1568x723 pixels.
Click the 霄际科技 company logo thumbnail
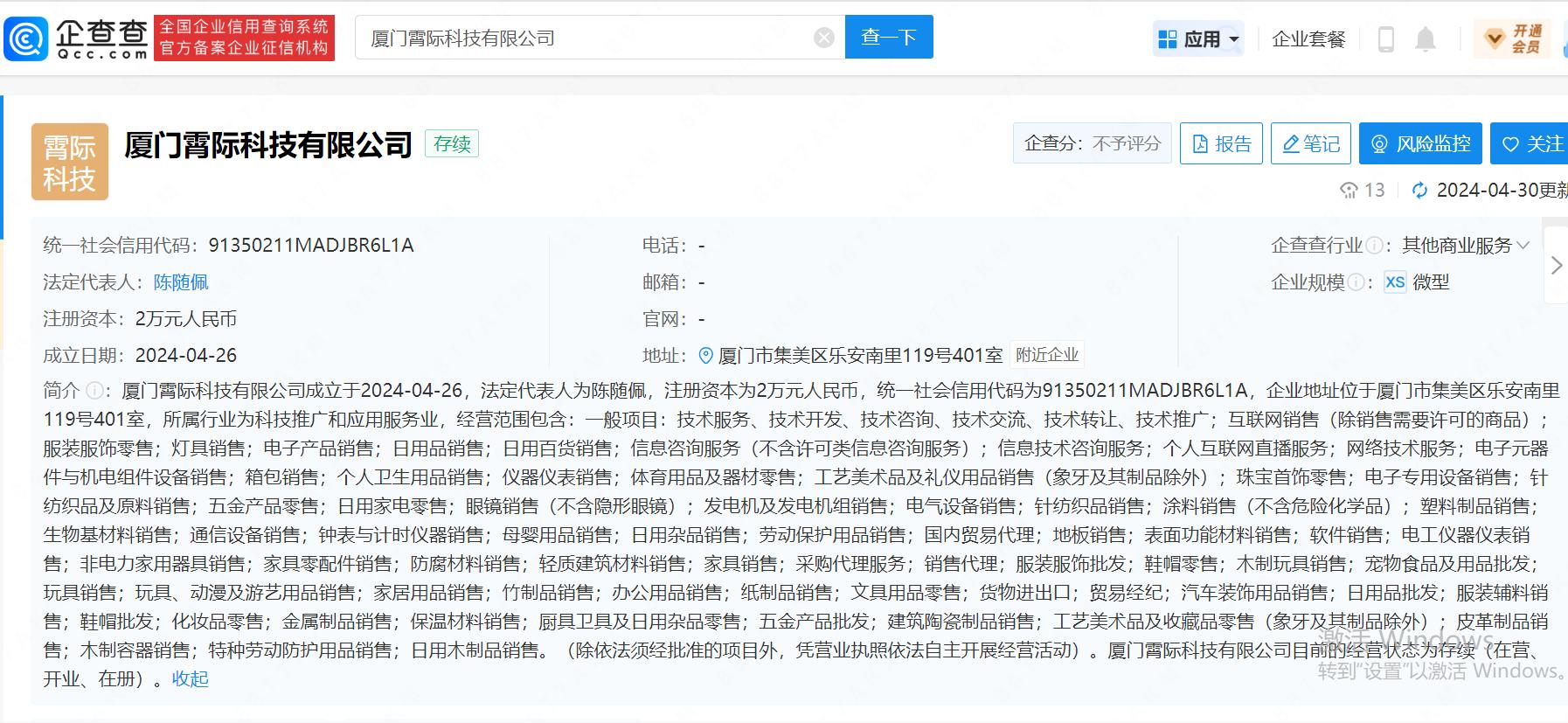[x=70, y=162]
